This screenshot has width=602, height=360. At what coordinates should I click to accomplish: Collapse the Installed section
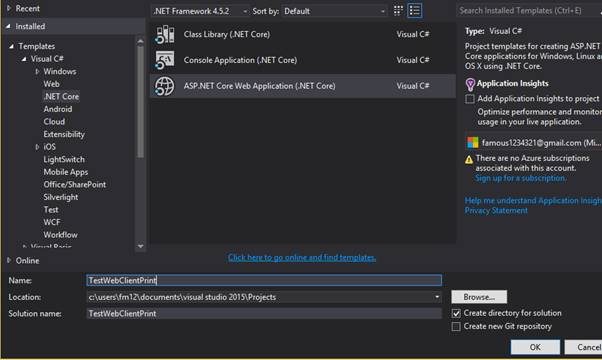8,26
